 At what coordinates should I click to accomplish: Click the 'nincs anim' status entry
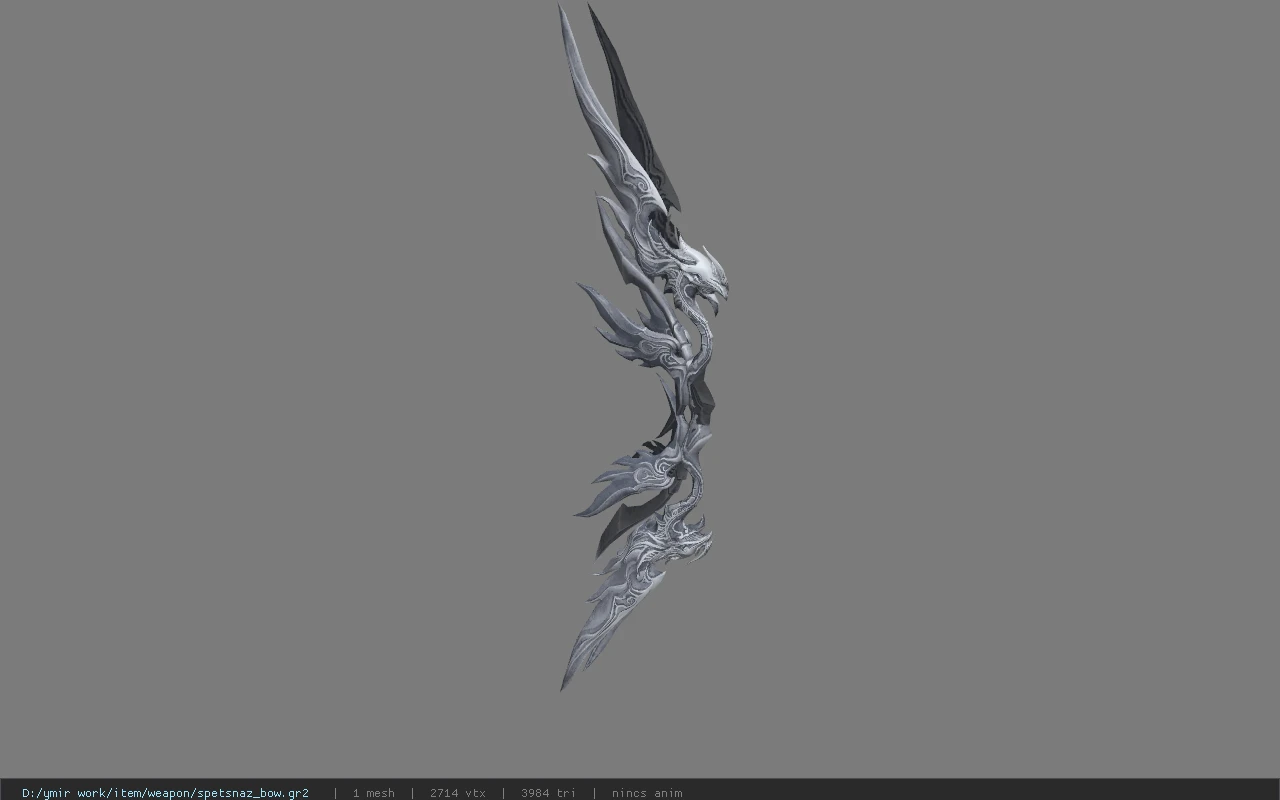[647, 793]
